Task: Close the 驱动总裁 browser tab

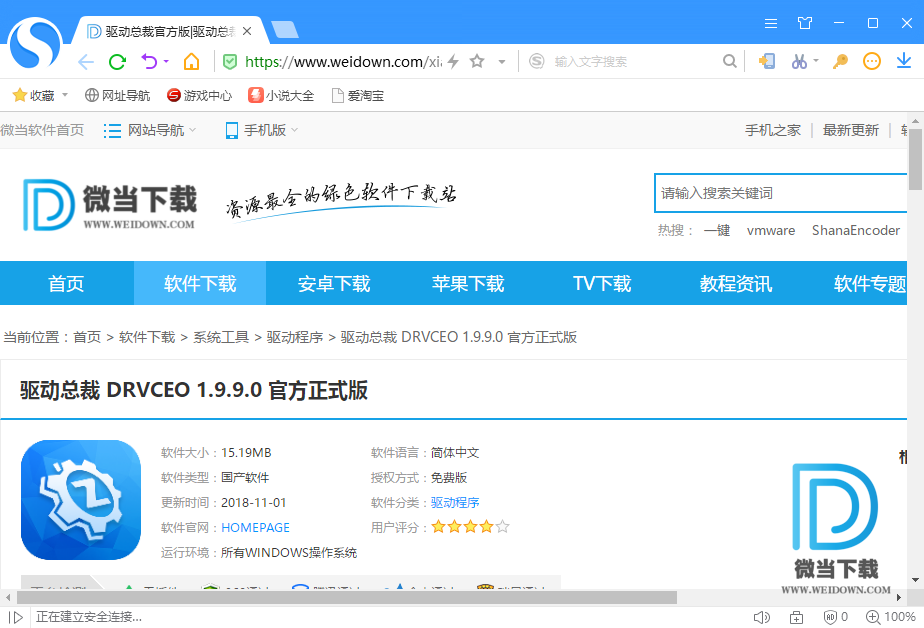Action: [x=247, y=31]
